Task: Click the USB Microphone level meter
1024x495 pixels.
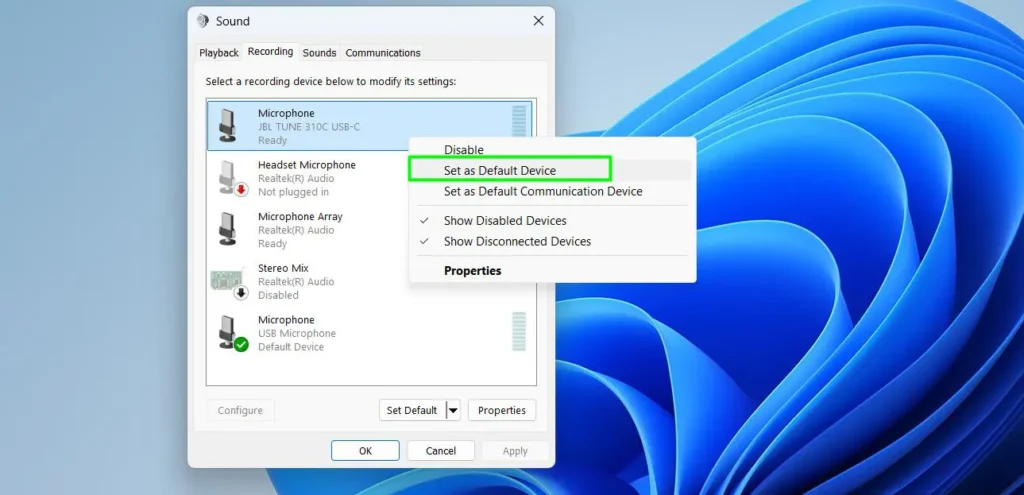Action: tap(519, 332)
